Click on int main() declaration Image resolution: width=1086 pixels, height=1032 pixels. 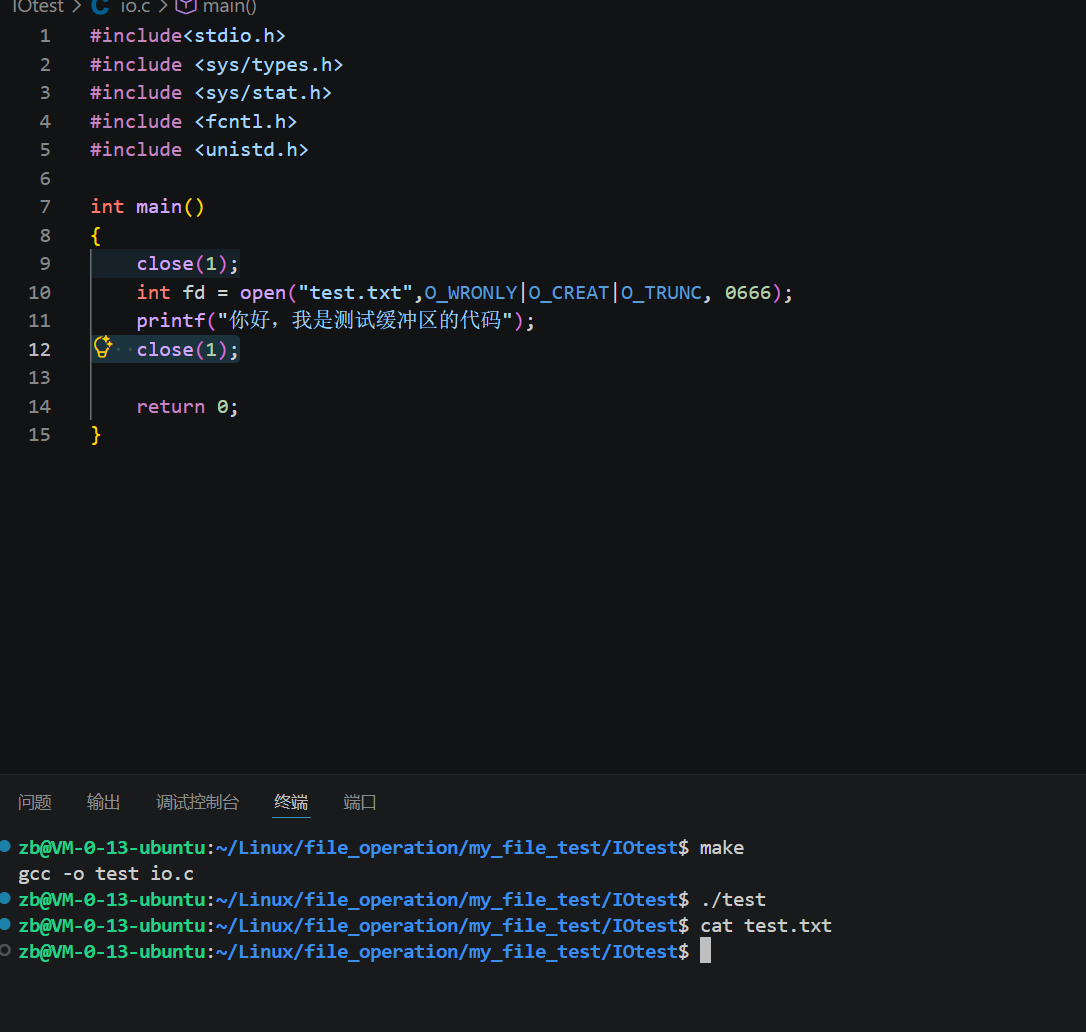pos(148,207)
